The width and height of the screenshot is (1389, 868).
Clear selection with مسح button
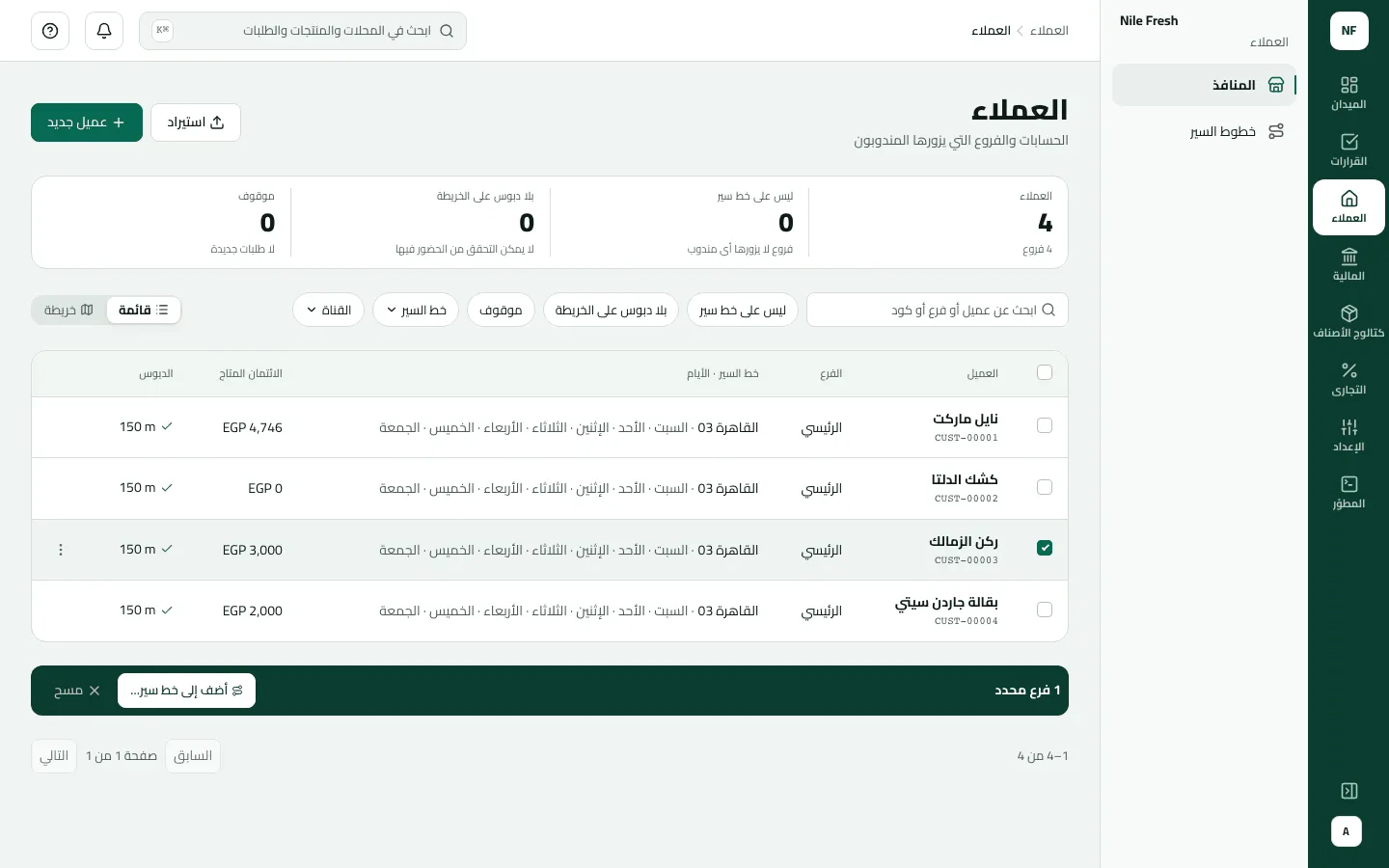tap(77, 691)
